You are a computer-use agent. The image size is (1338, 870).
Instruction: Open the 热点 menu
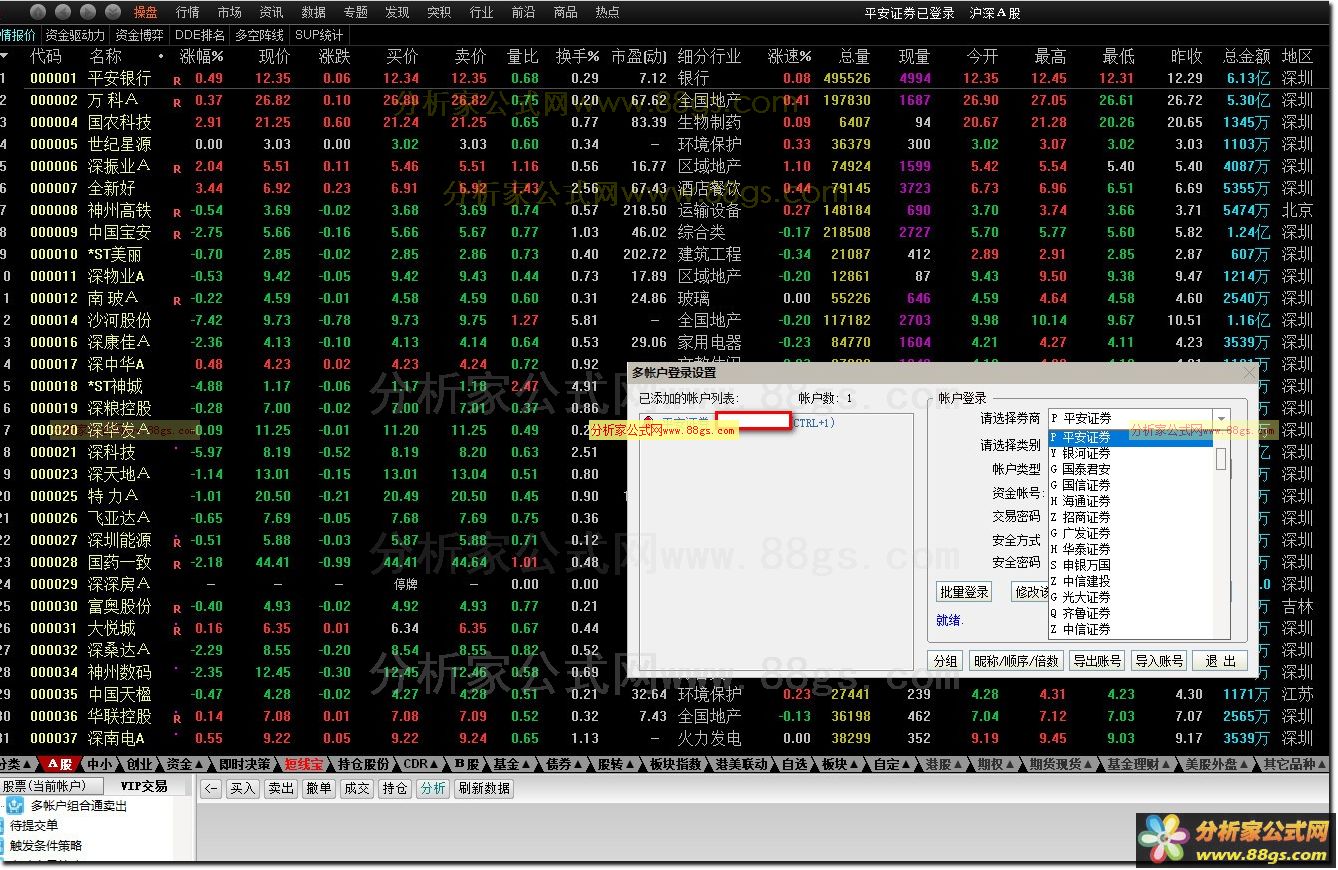[x=607, y=12]
